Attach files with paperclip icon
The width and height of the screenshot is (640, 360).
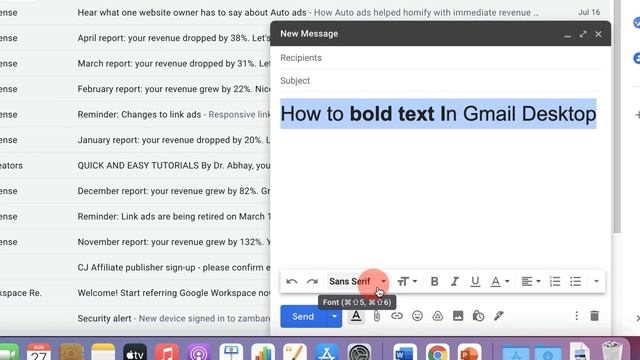click(x=376, y=316)
